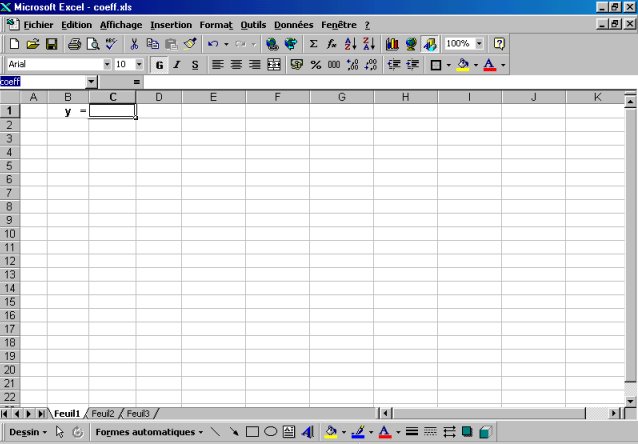Increase the cell indent

(413, 65)
